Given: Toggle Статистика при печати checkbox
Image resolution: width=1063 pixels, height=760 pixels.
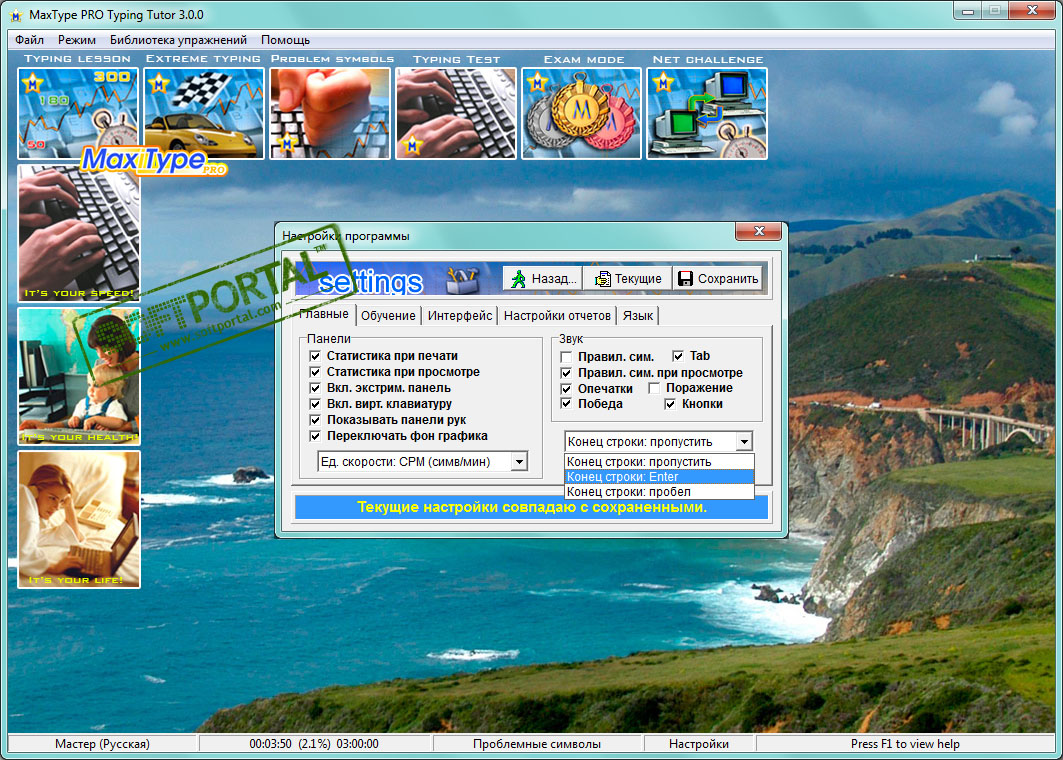Looking at the screenshot, I should pyautogui.click(x=315, y=356).
